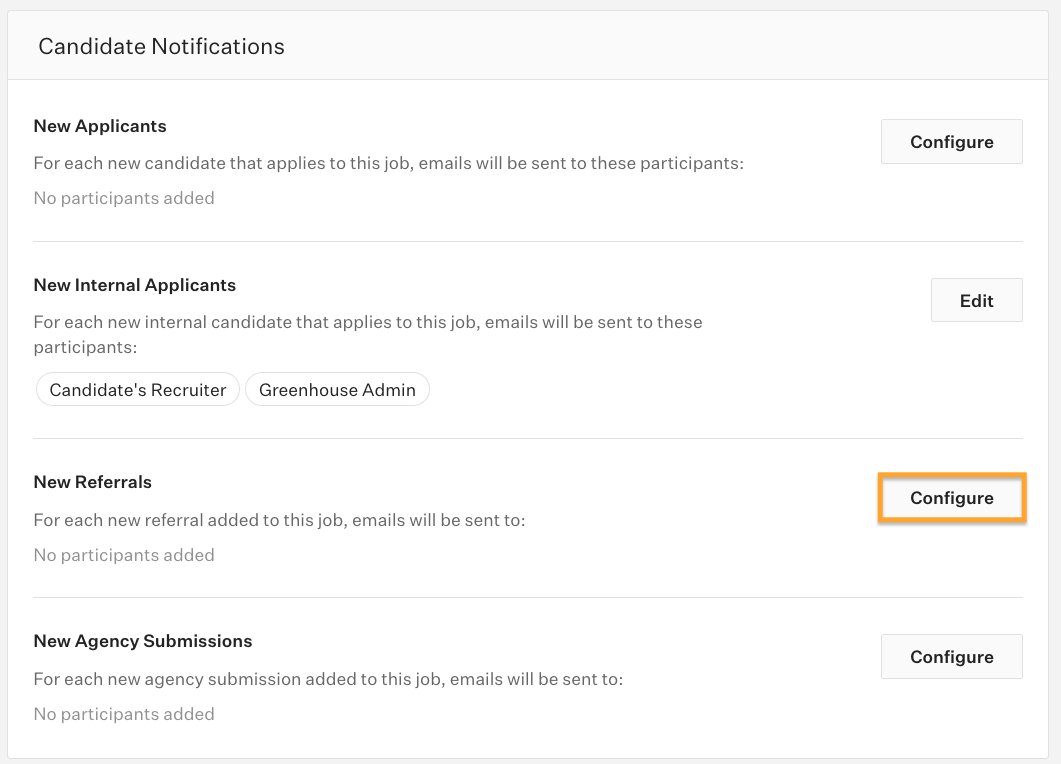Viewport: 1061px width, 764px height.
Task: Click the New Applicants section heading
Action: (100, 126)
